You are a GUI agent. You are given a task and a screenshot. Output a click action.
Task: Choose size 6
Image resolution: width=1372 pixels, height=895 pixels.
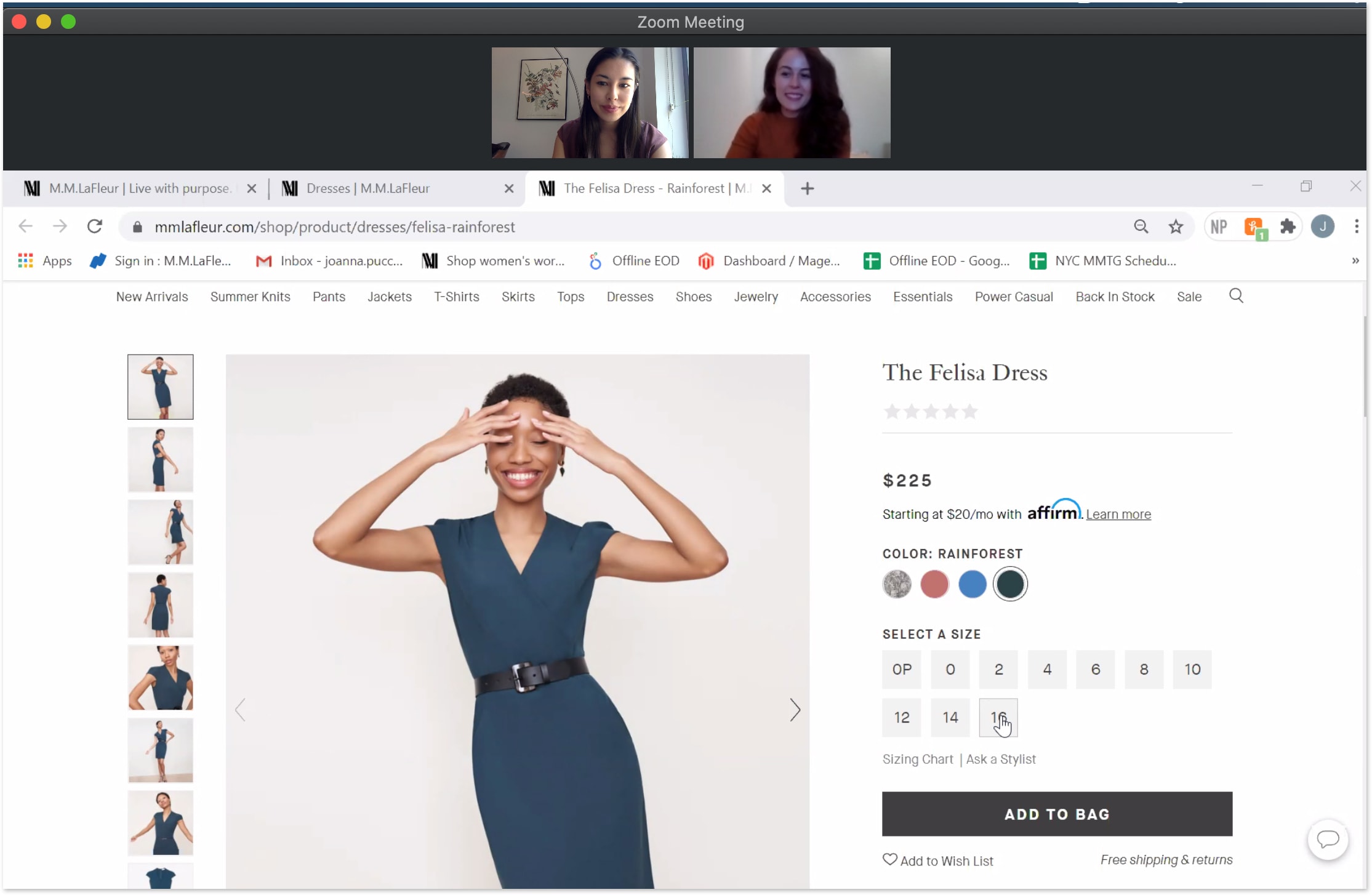click(x=1095, y=669)
